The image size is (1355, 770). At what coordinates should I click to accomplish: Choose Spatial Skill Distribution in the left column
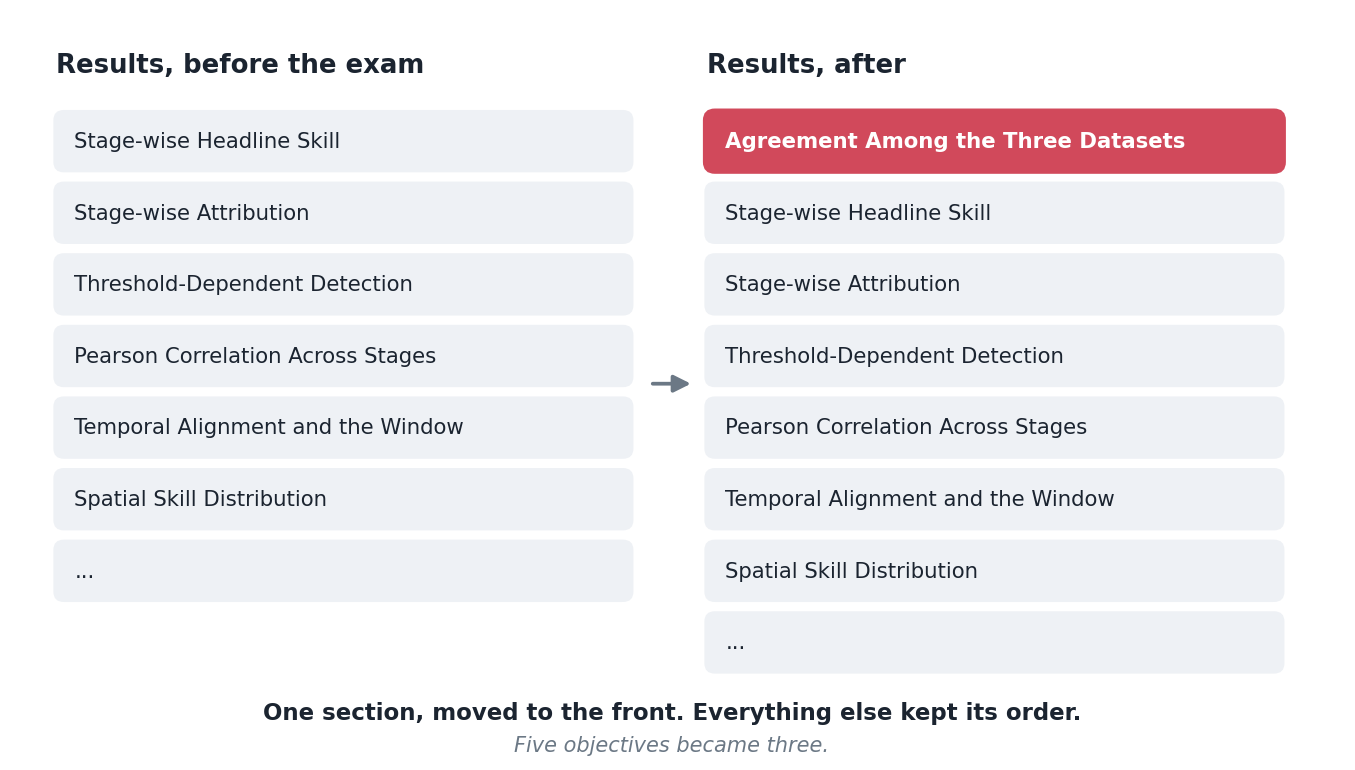coord(343,500)
